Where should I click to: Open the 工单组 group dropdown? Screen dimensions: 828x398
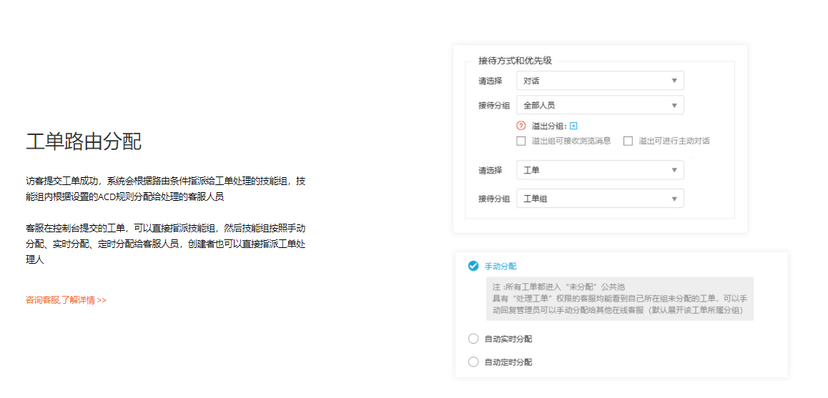click(x=600, y=198)
